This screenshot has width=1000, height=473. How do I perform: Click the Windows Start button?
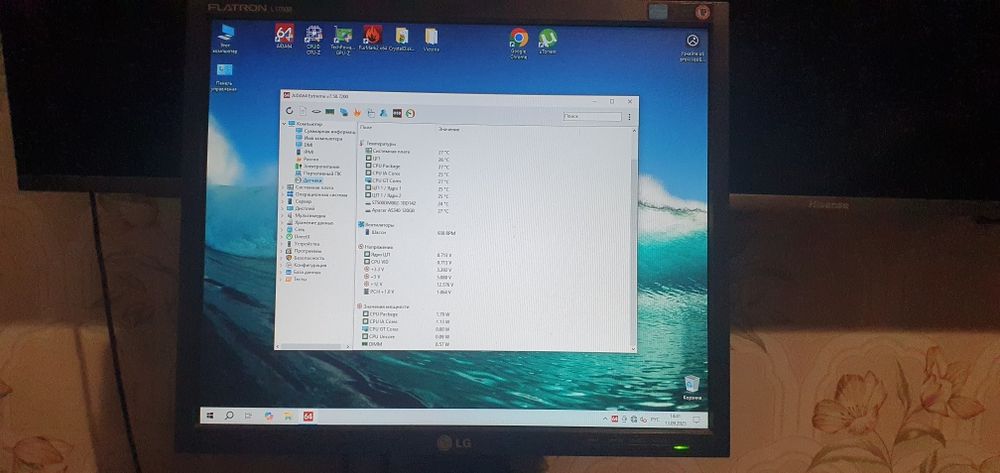(210, 416)
